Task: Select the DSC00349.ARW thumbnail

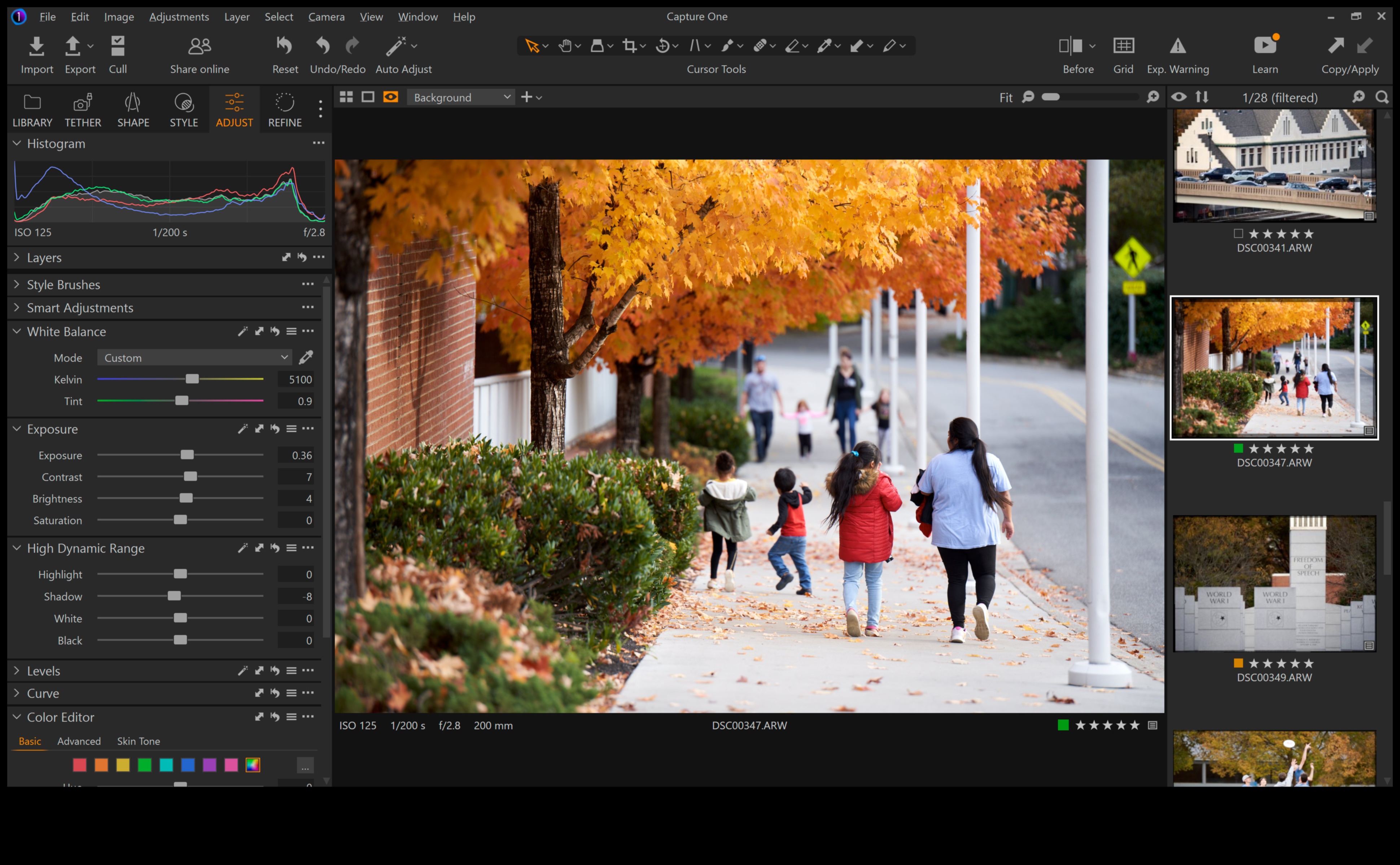Action: tap(1274, 583)
